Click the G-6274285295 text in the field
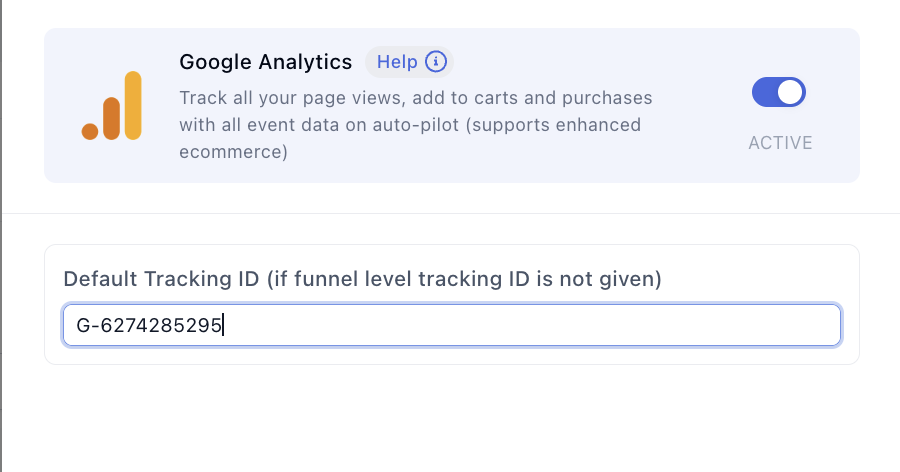The width and height of the screenshot is (900, 472). pos(149,326)
